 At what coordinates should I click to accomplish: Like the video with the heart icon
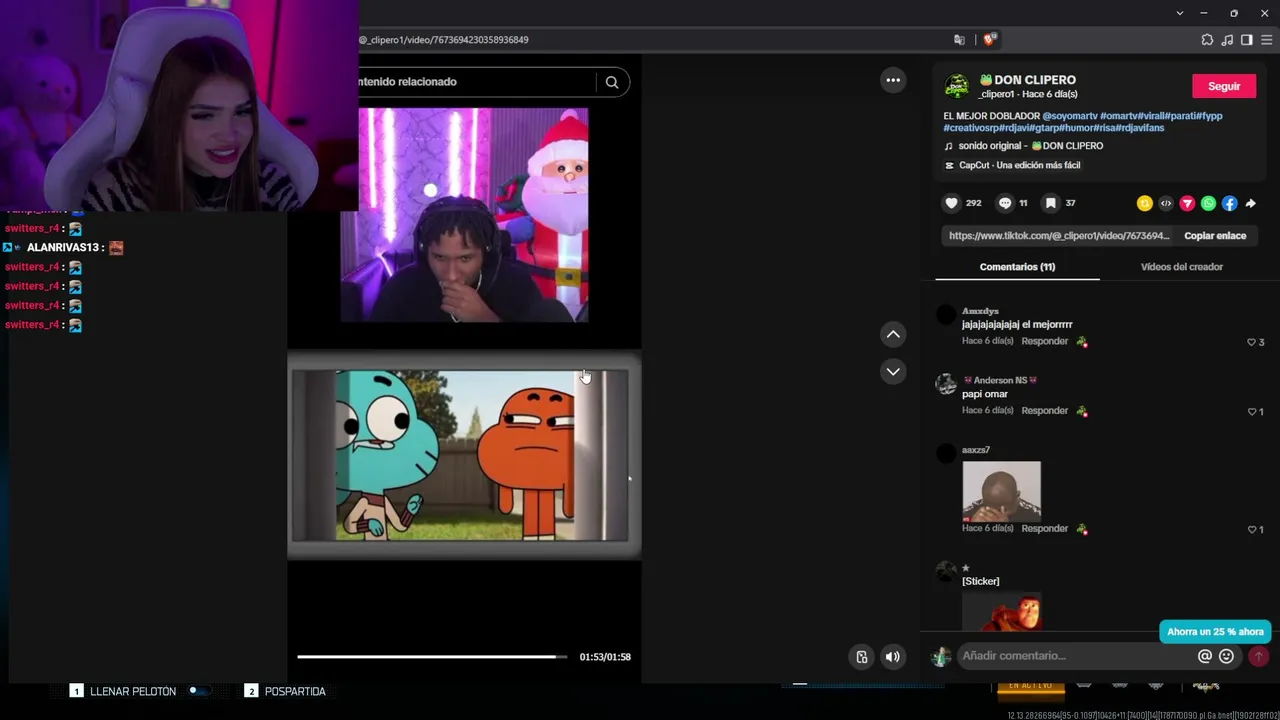pyautogui.click(x=951, y=203)
